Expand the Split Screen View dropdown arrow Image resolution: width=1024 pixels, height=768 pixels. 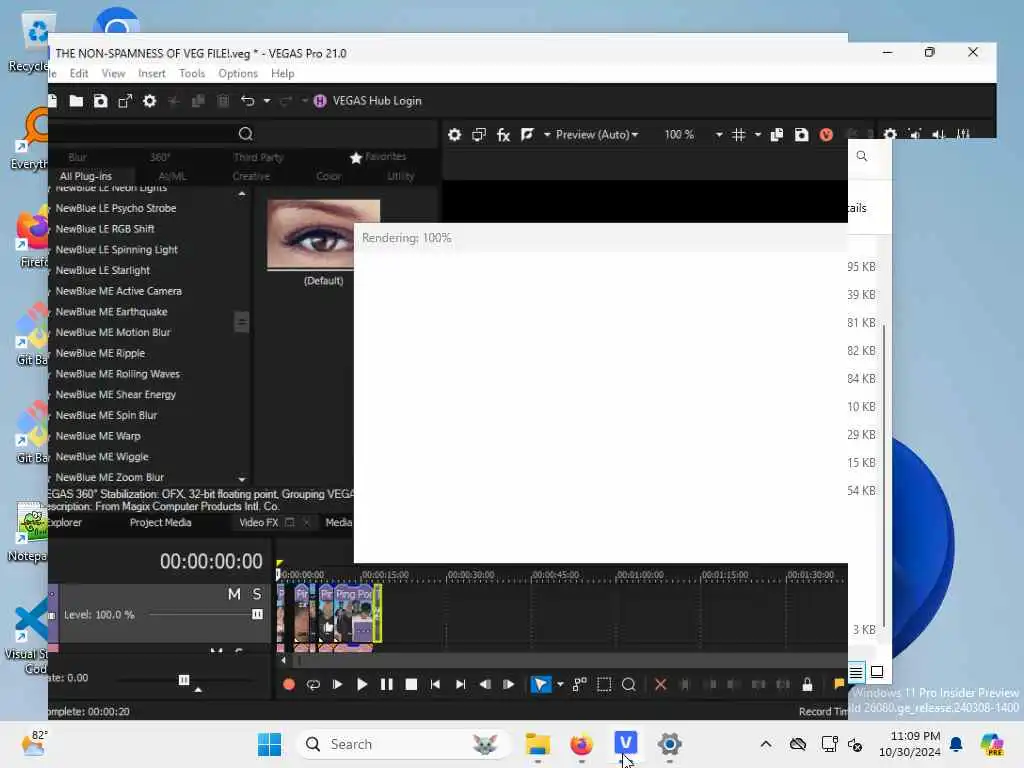tap(547, 135)
